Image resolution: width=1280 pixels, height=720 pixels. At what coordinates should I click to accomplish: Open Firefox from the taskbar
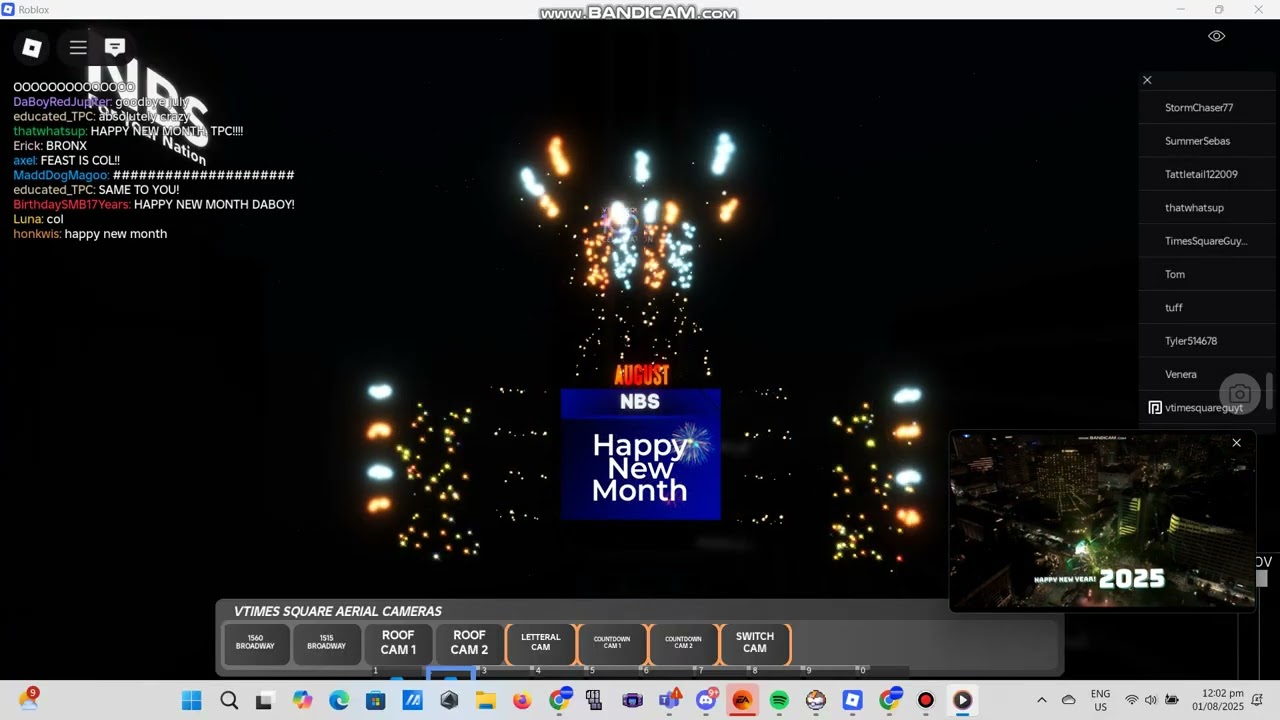[x=522, y=700]
